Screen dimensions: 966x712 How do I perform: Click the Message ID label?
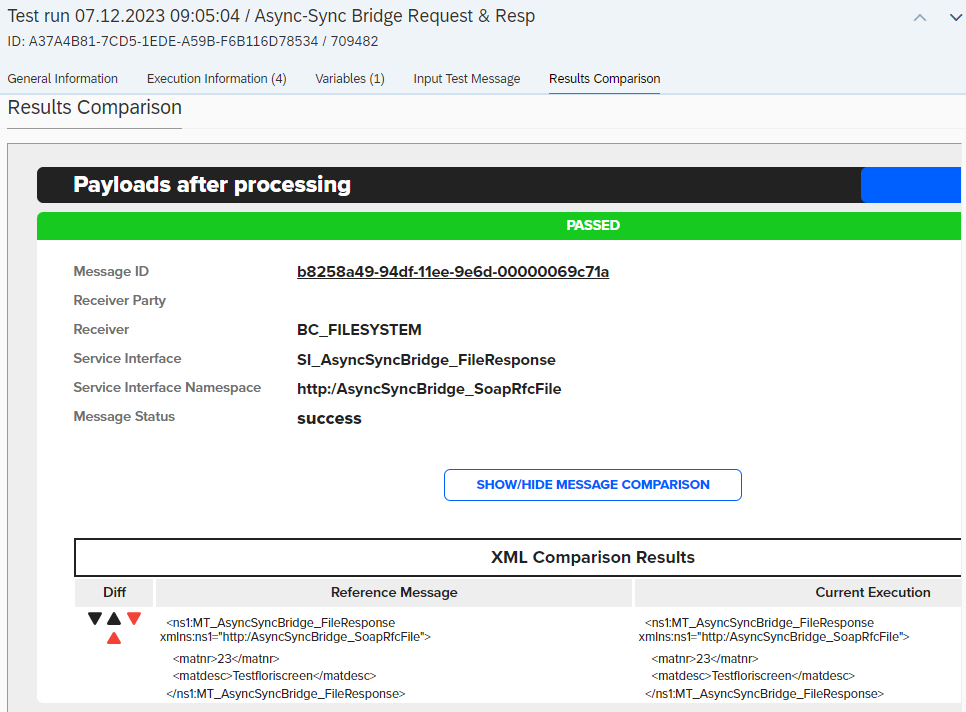111,272
